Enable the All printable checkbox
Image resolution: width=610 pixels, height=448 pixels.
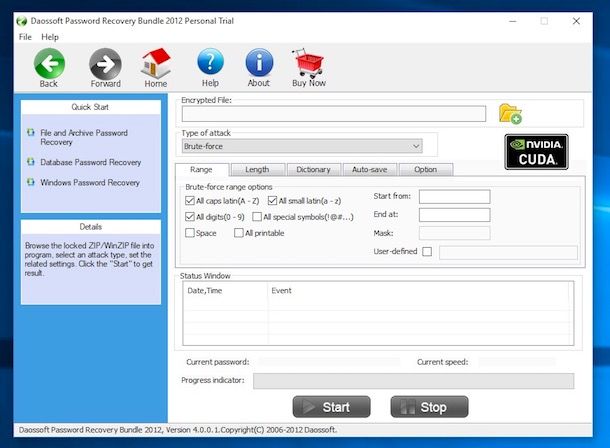pyautogui.click(x=238, y=233)
